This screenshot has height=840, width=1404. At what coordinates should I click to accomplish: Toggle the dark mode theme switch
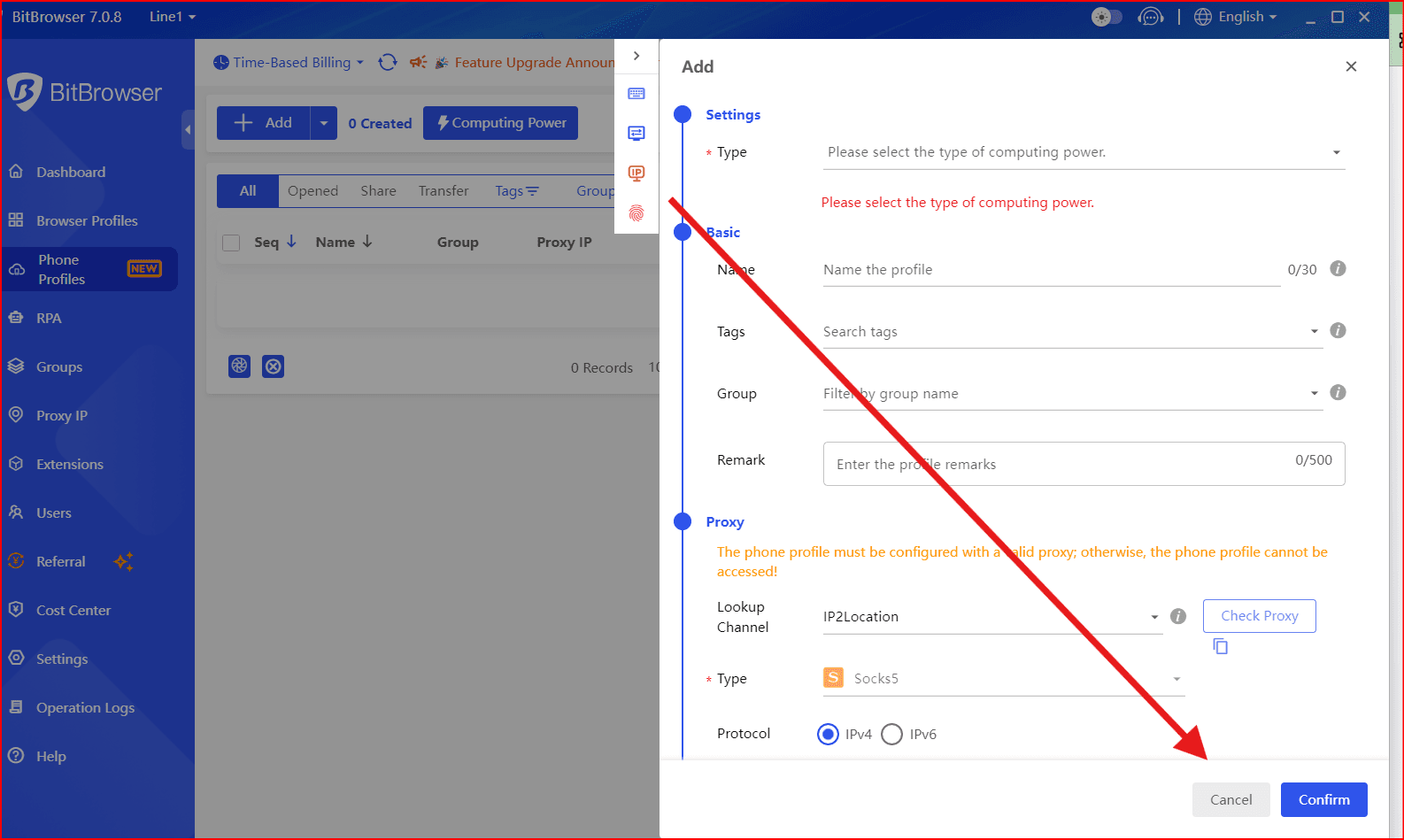click(1107, 17)
